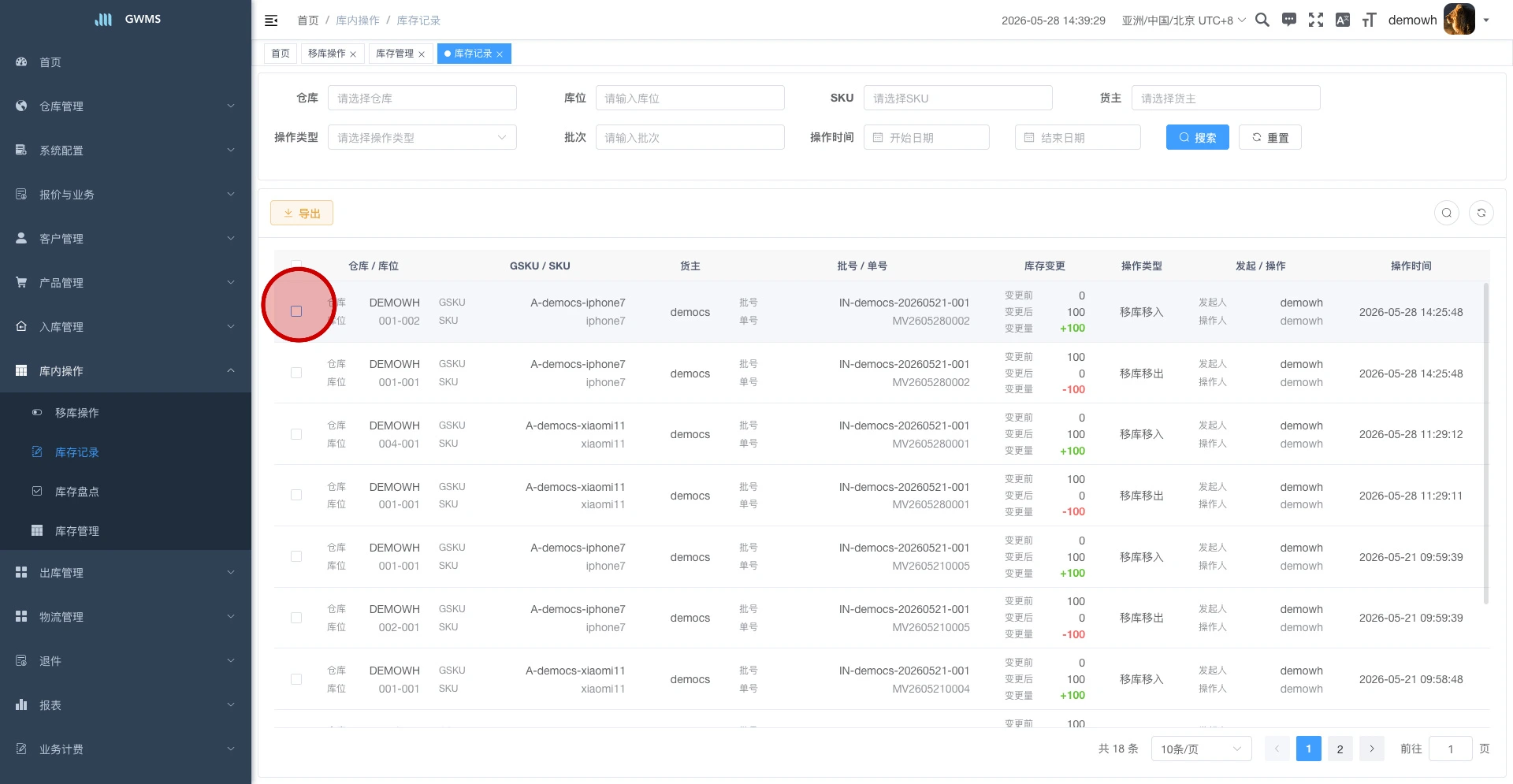Toggle fullscreen mode icon
Screen dimensions: 1513x784
tap(1316, 20)
